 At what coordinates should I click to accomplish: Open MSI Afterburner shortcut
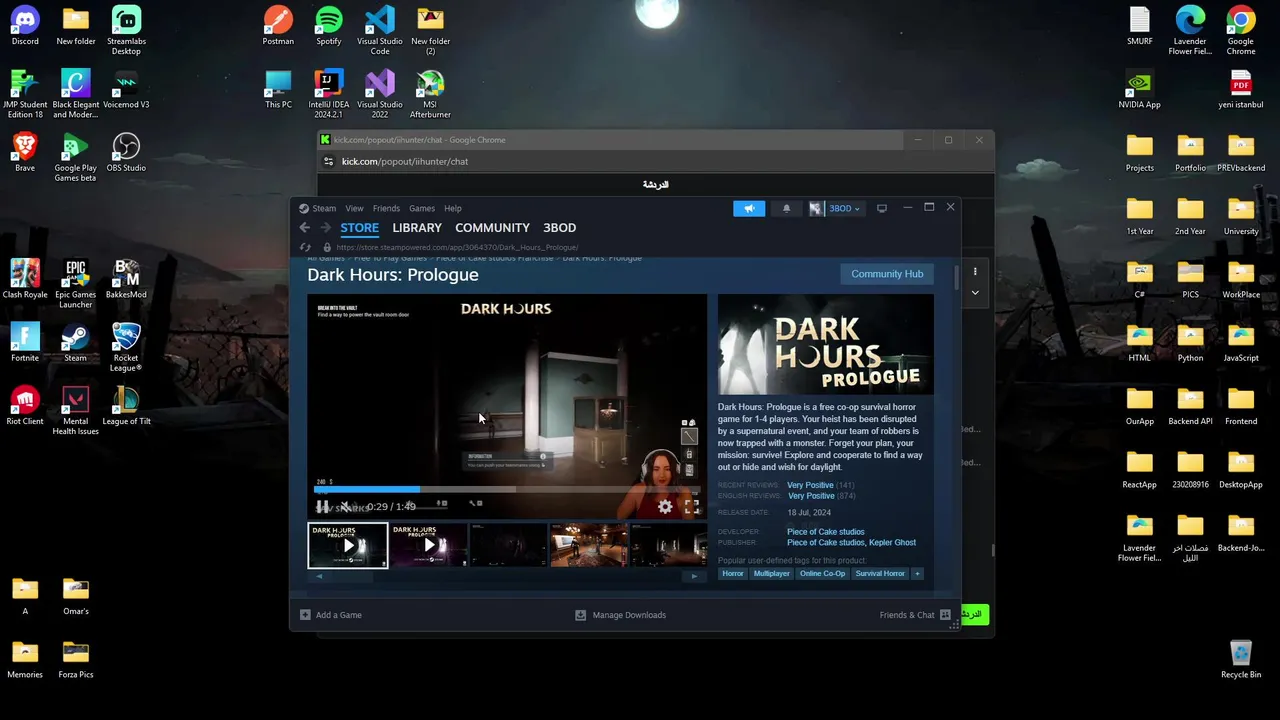[430, 94]
